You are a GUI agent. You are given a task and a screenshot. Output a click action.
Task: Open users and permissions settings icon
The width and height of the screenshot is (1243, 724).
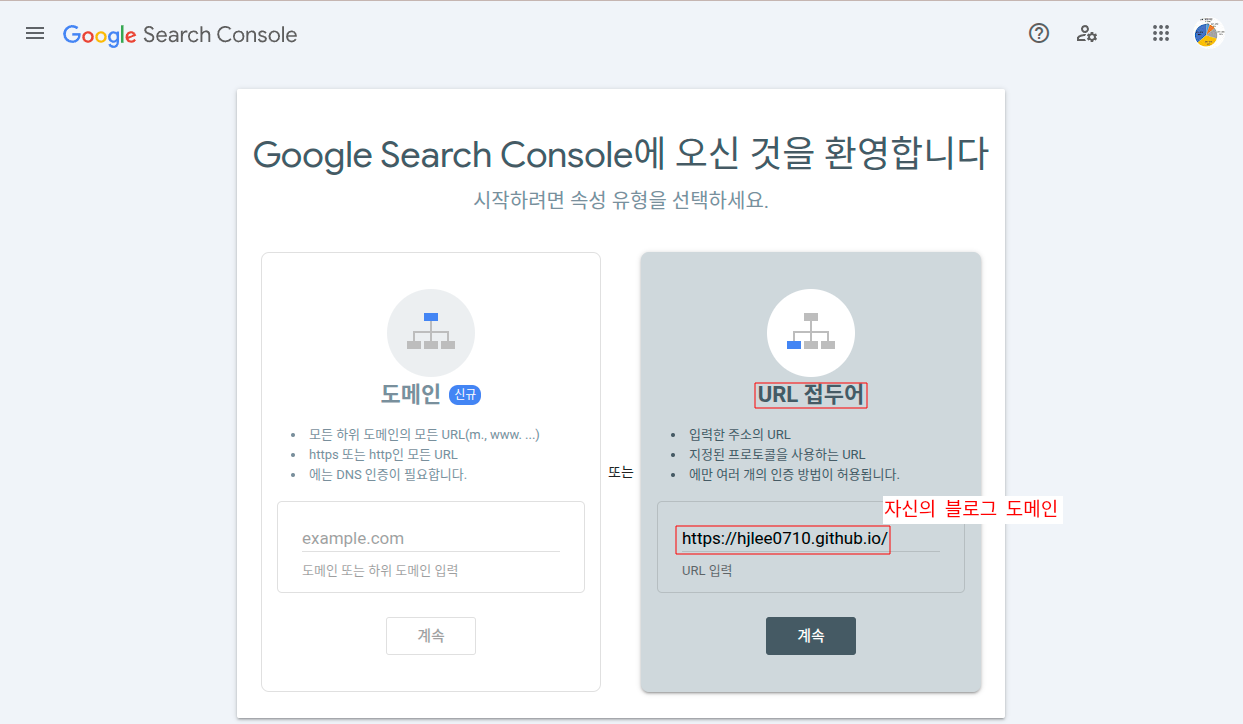pos(1087,33)
